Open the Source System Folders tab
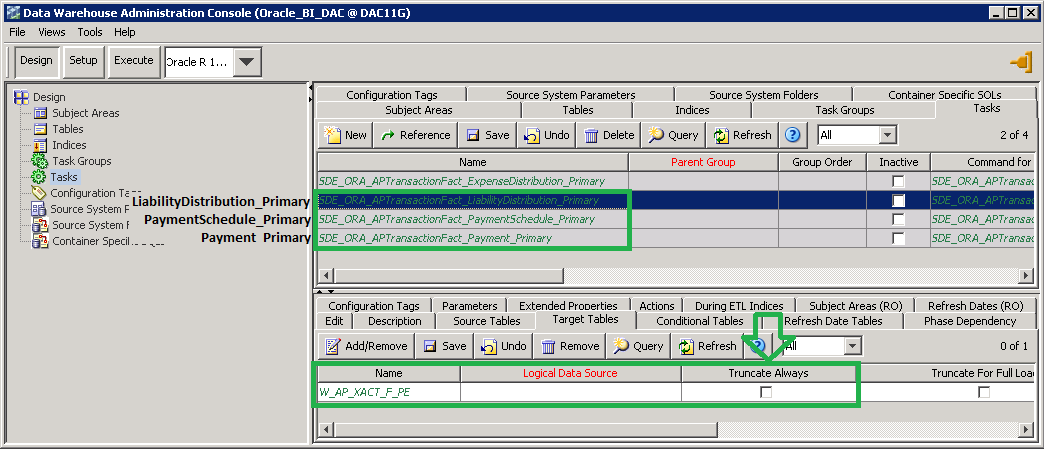Image resolution: width=1044 pixels, height=449 pixels. coord(764,95)
